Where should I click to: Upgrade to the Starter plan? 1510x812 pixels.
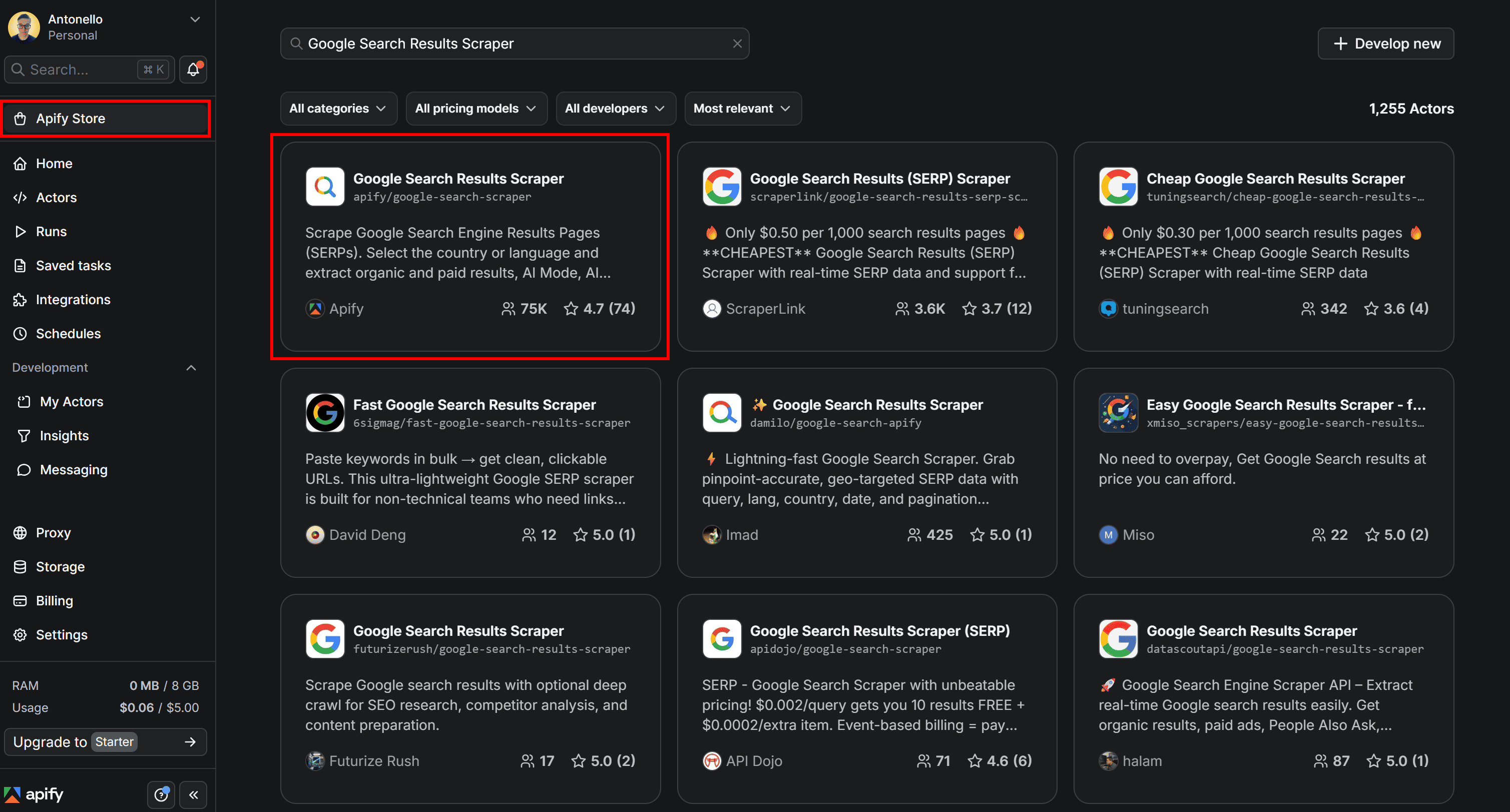[106, 741]
